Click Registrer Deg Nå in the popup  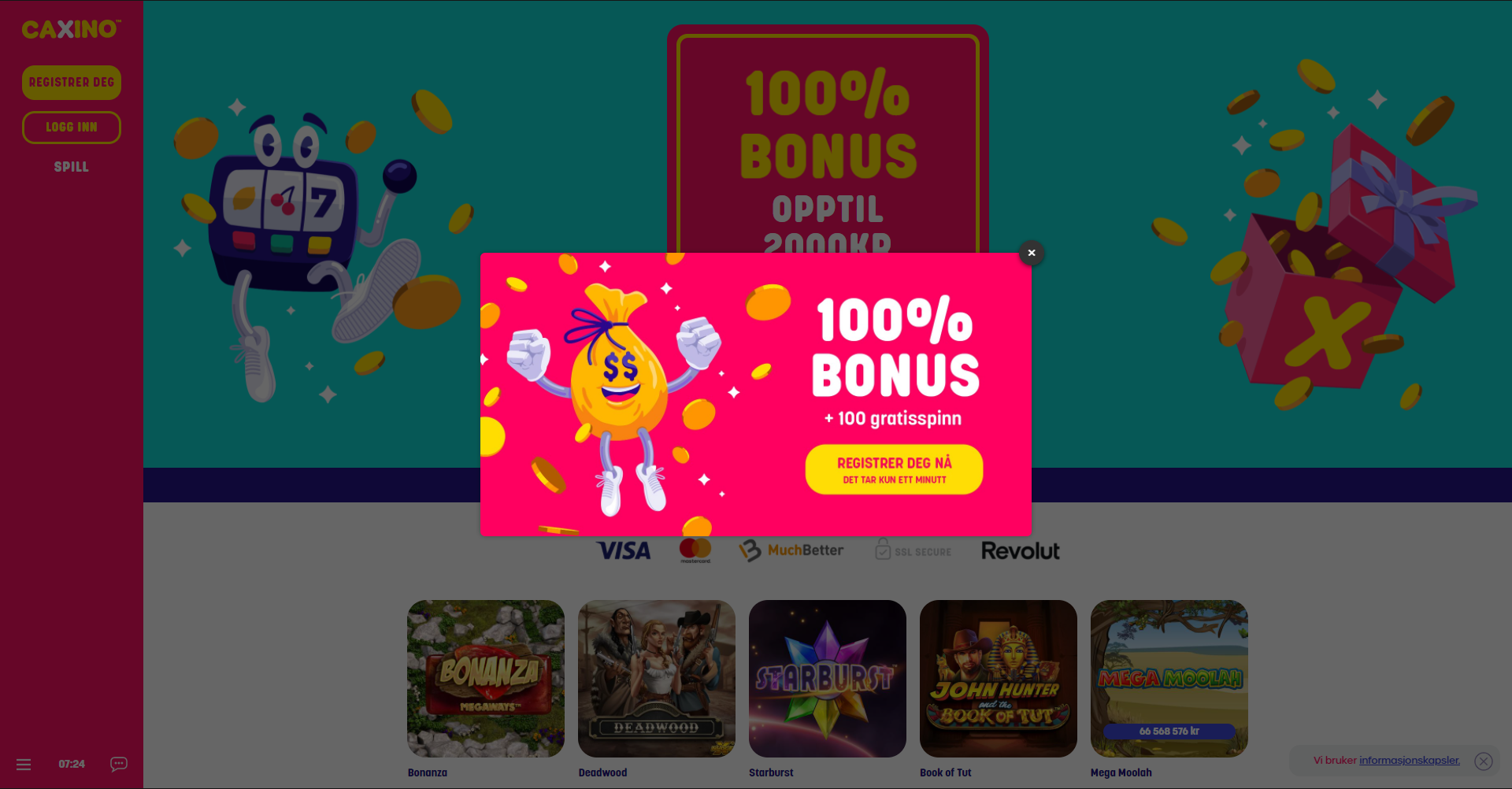(894, 470)
